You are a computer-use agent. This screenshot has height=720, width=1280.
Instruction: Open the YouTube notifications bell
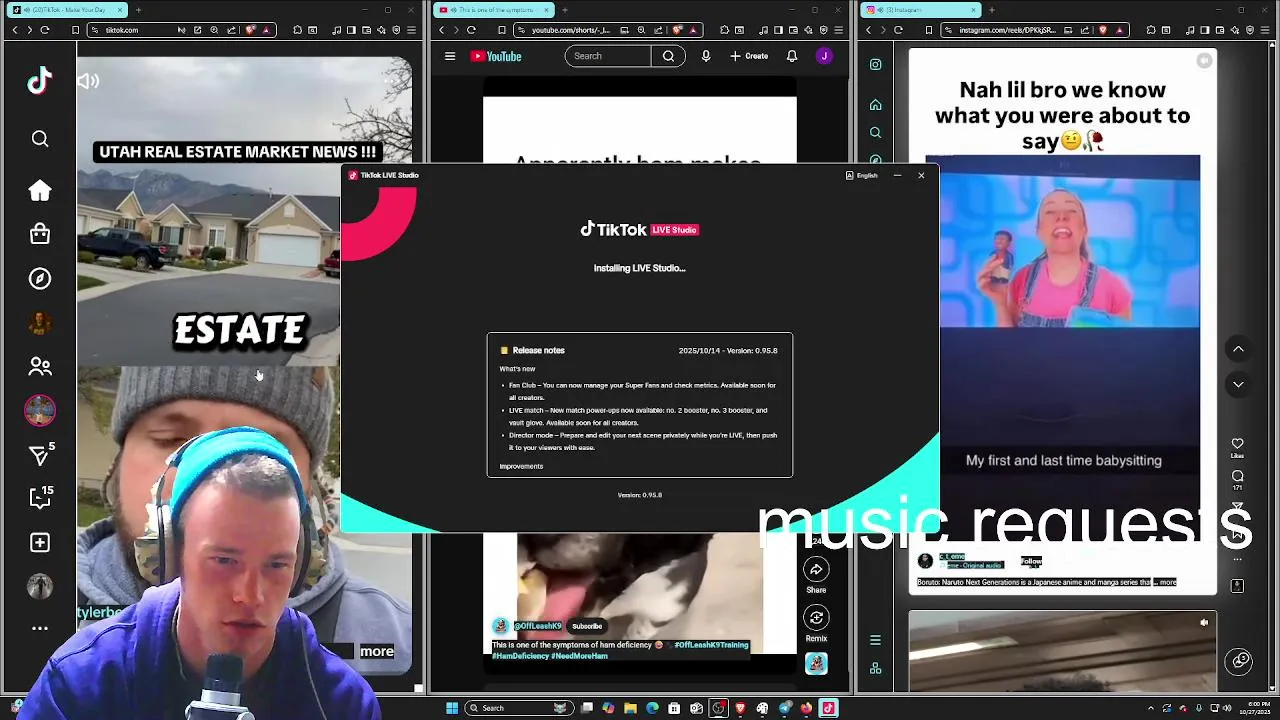coord(792,56)
